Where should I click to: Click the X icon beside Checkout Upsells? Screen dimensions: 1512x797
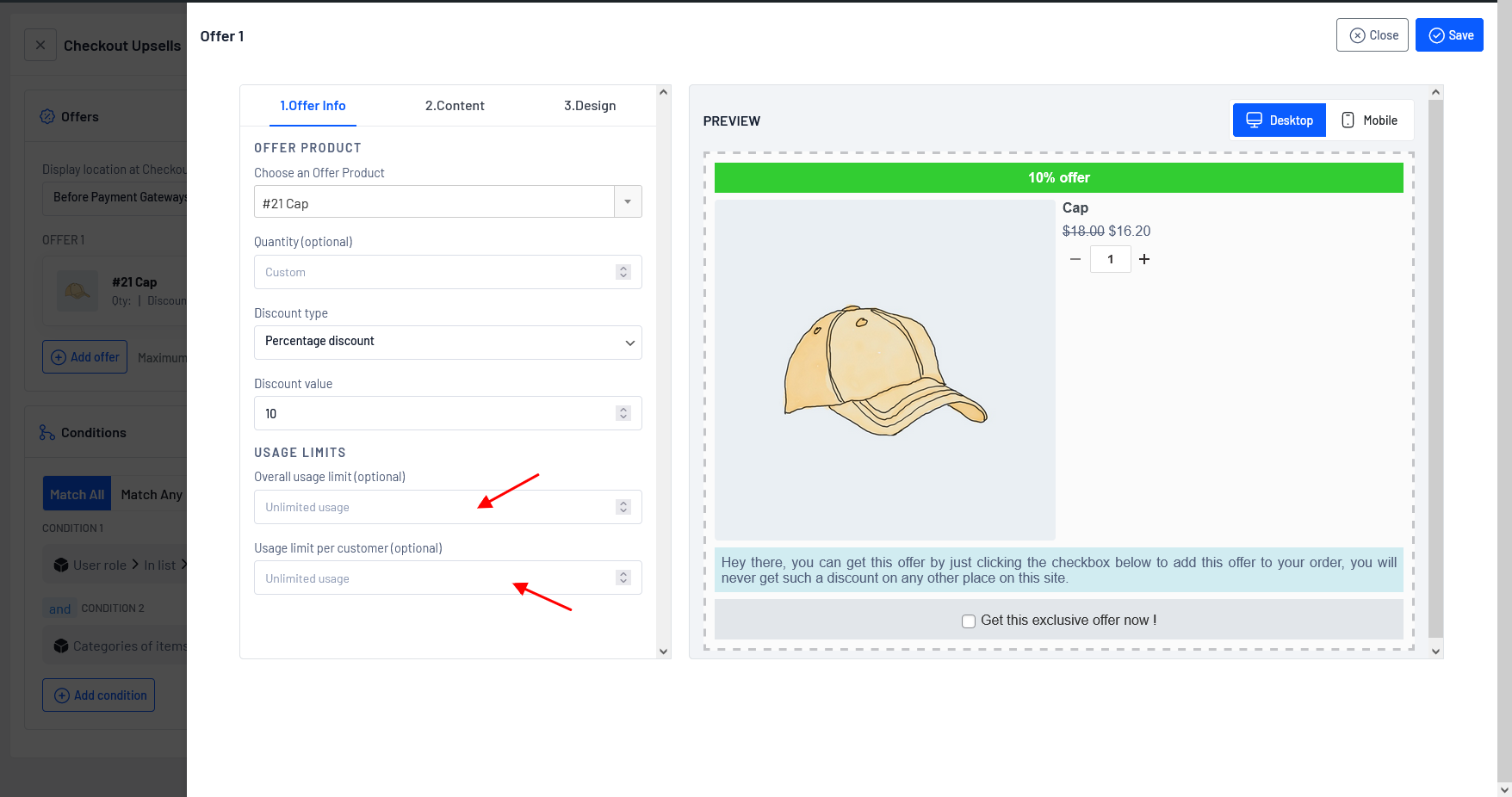pos(40,46)
